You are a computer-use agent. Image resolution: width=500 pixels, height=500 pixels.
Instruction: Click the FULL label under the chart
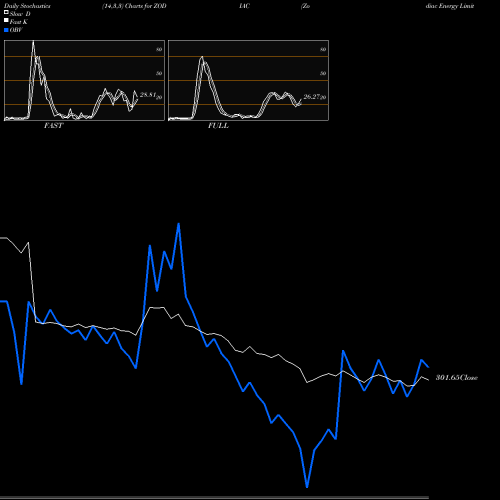point(218,126)
